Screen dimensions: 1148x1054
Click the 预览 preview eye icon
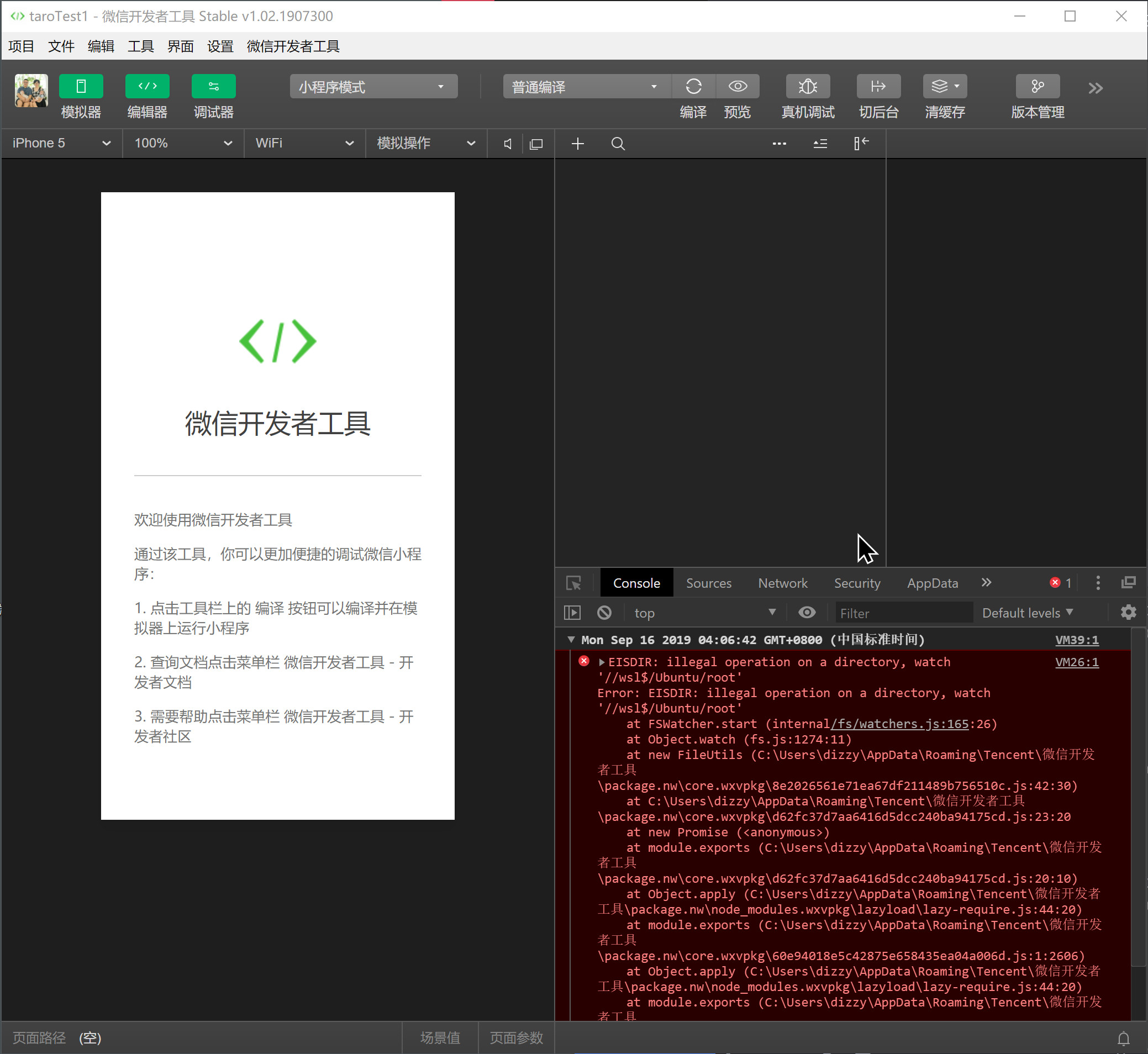738,86
